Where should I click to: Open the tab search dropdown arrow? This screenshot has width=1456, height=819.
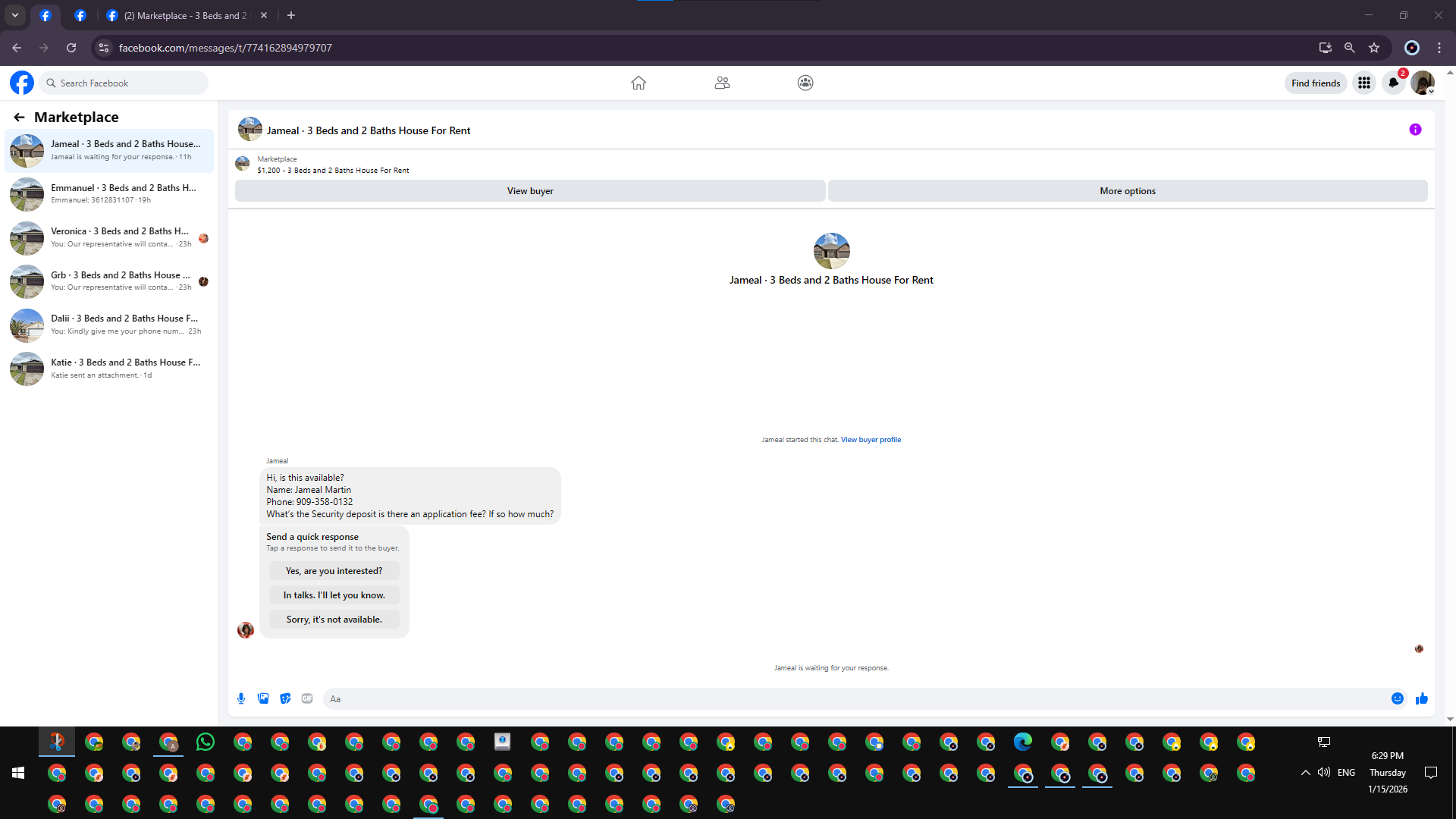(15, 15)
